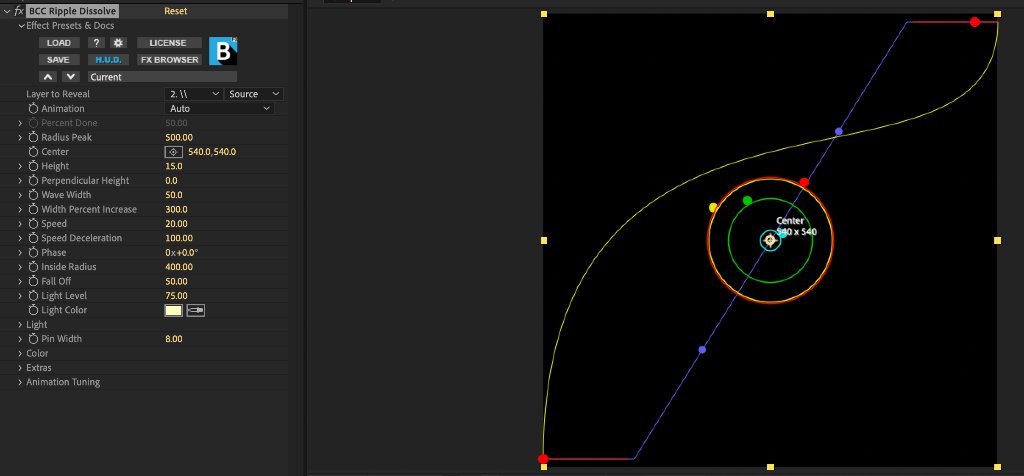Edit Center value 540.0,540.0
Viewport: 1024px width, 476px height.
(212, 151)
